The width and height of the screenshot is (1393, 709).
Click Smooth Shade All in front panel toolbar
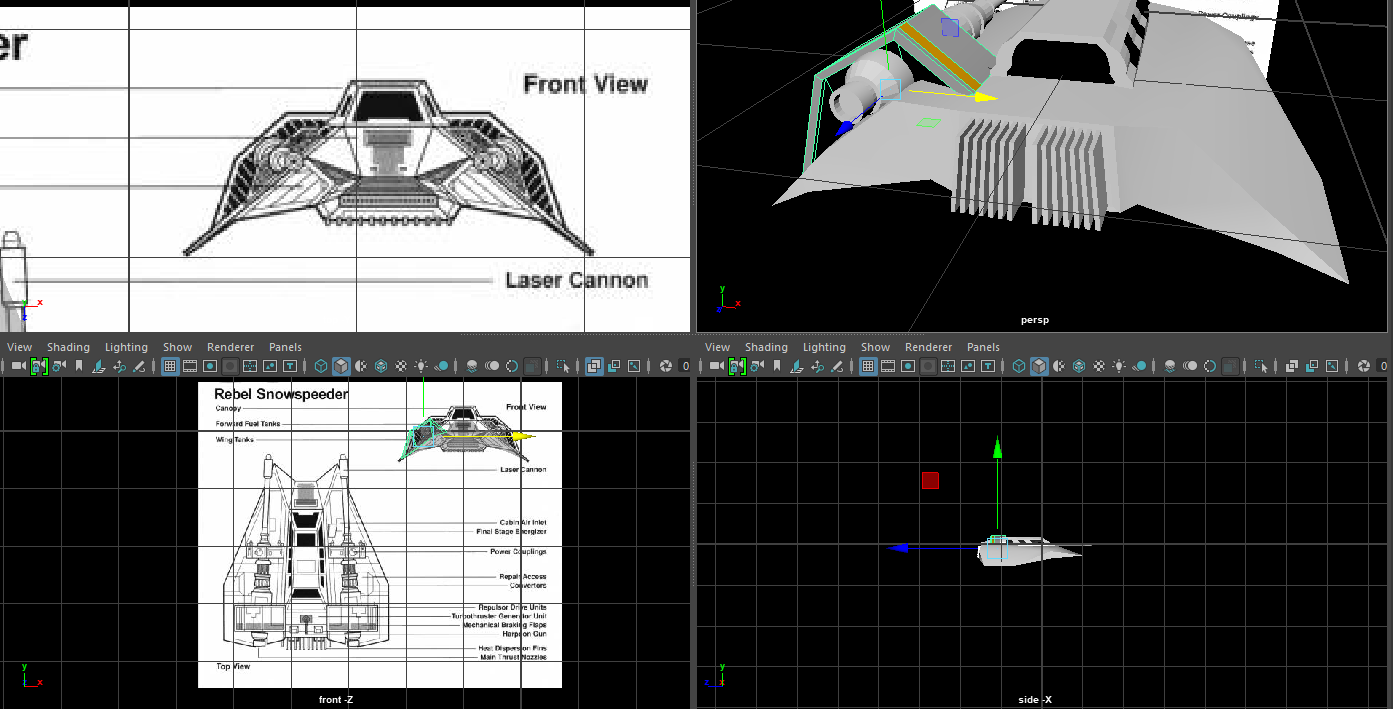coord(341,366)
